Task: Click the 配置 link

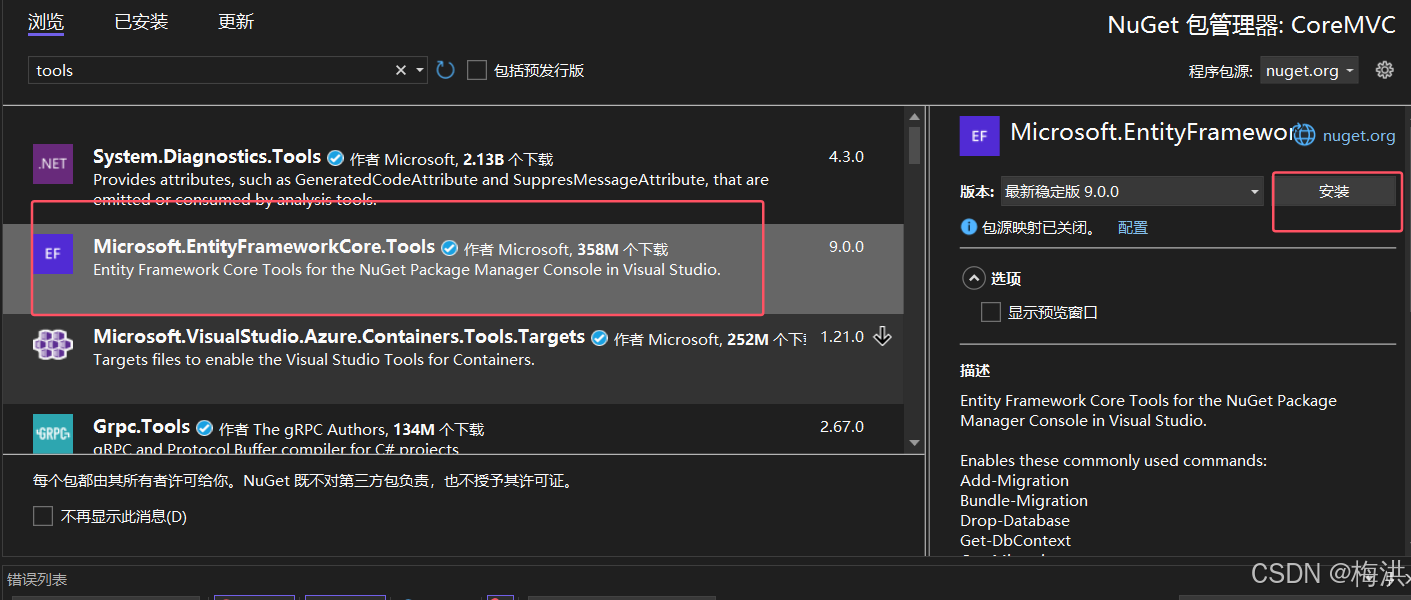Action: (1133, 227)
